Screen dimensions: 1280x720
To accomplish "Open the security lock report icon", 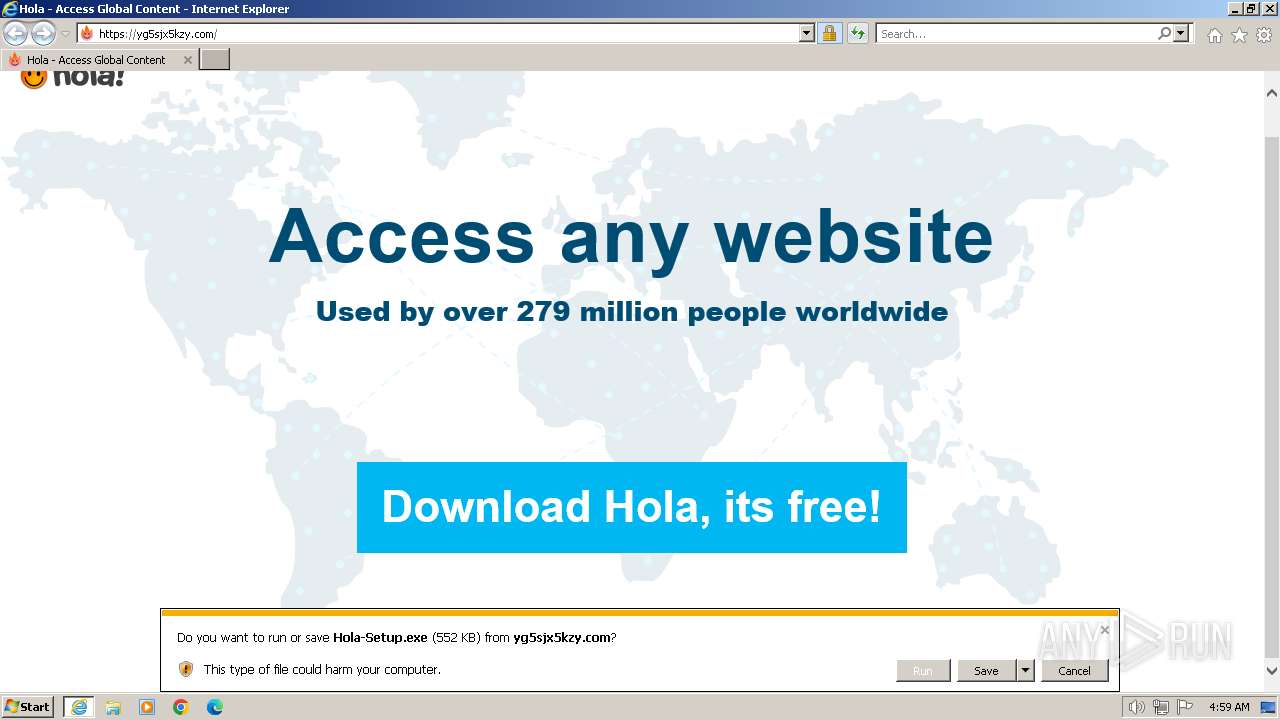I will pos(829,34).
